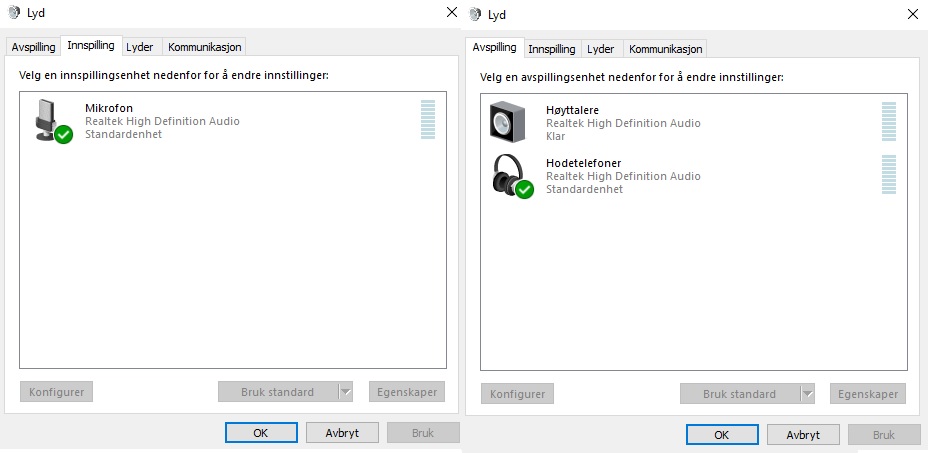The width and height of the screenshot is (930, 453).
Task: Click Bruk standard in left window
Action: point(278,392)
